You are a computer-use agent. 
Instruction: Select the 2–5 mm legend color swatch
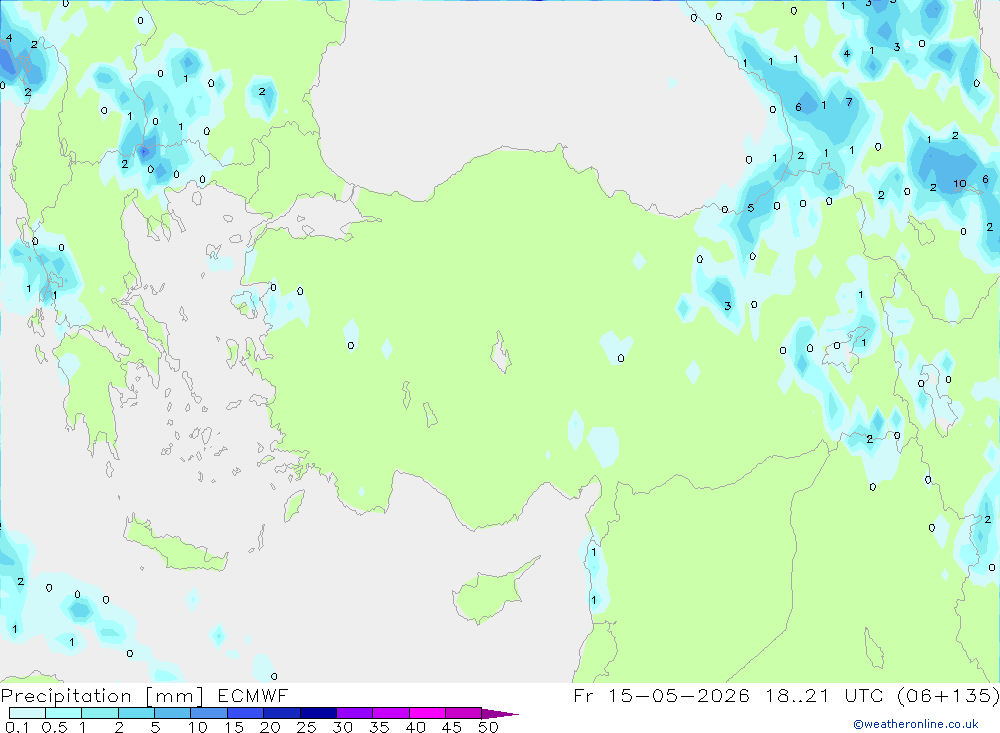pos(136,713)
